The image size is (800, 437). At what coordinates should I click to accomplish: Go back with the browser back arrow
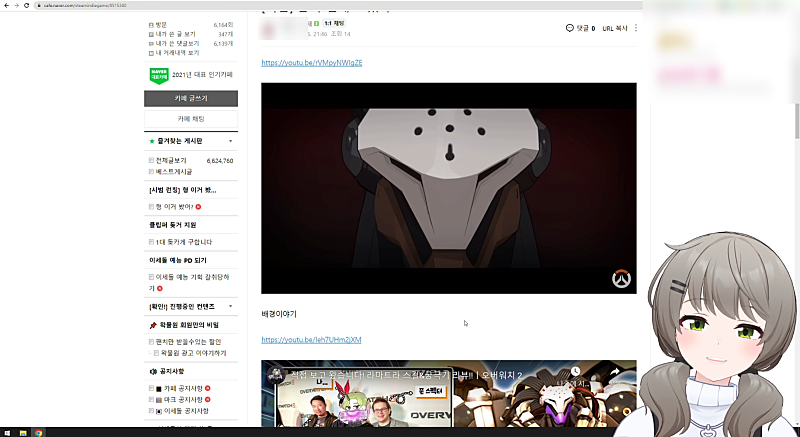(x=6, y=5)
